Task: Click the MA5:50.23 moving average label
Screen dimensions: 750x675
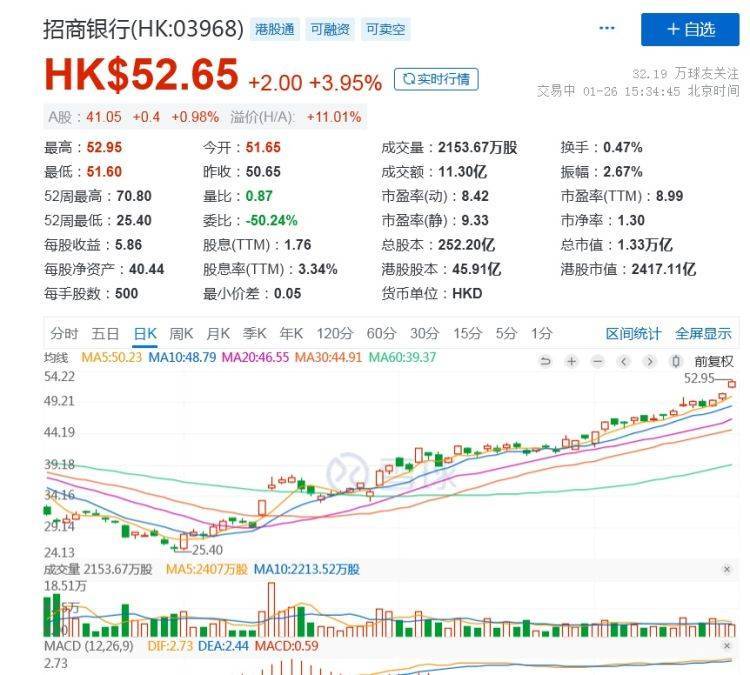Action: click(x=111, y=357)
